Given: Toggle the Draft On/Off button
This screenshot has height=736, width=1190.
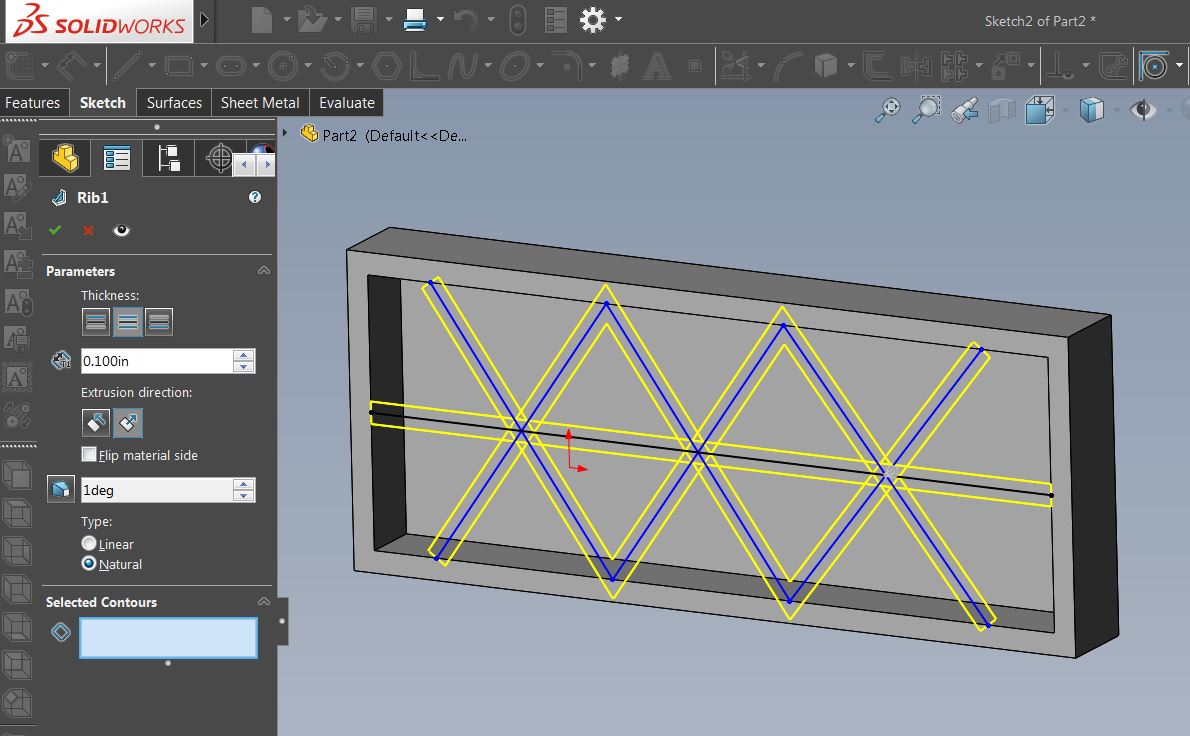Looking at the screenshot, I should [x=61, y=490].
